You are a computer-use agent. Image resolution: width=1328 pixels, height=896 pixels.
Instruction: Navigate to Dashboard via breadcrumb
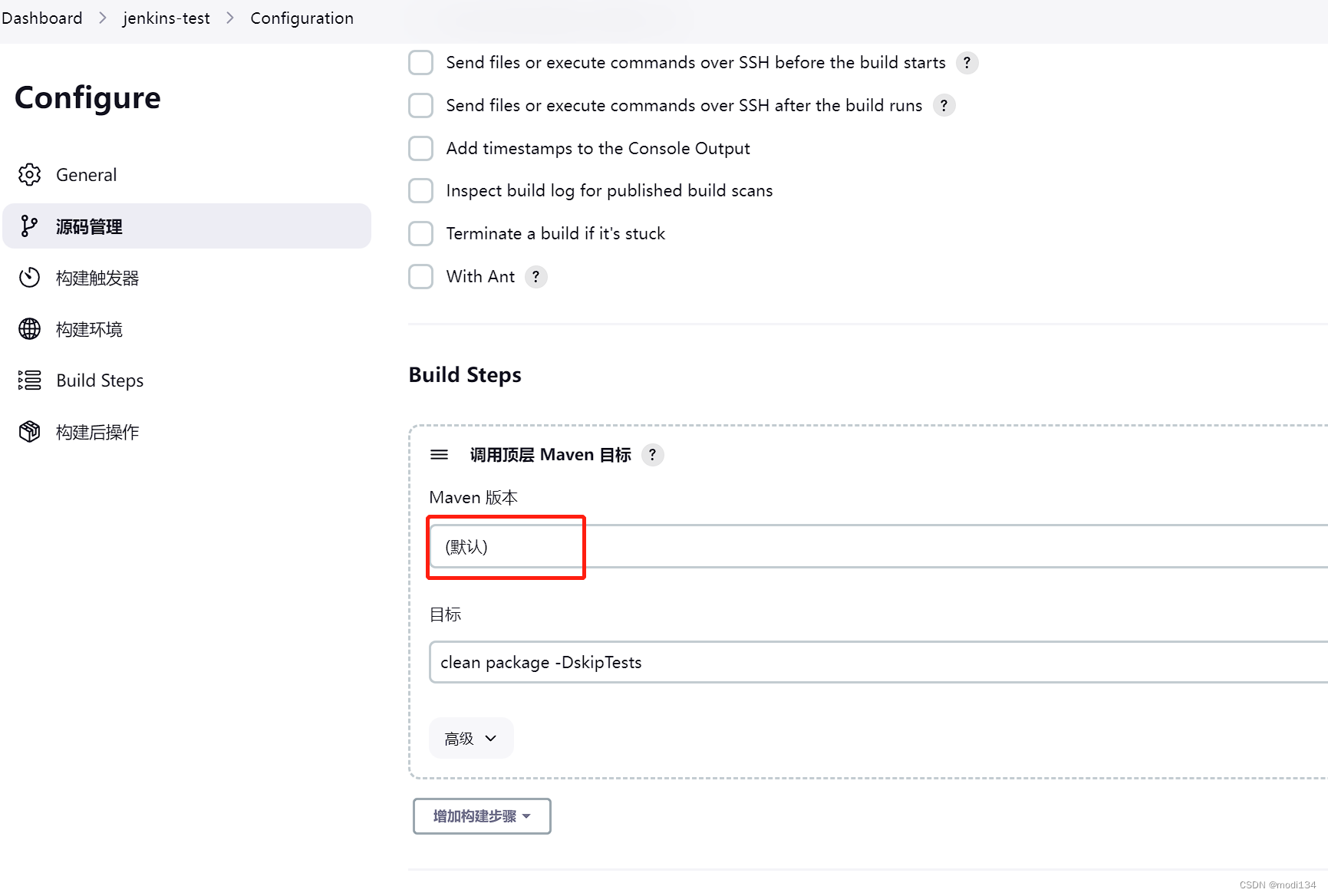(41, 18)
